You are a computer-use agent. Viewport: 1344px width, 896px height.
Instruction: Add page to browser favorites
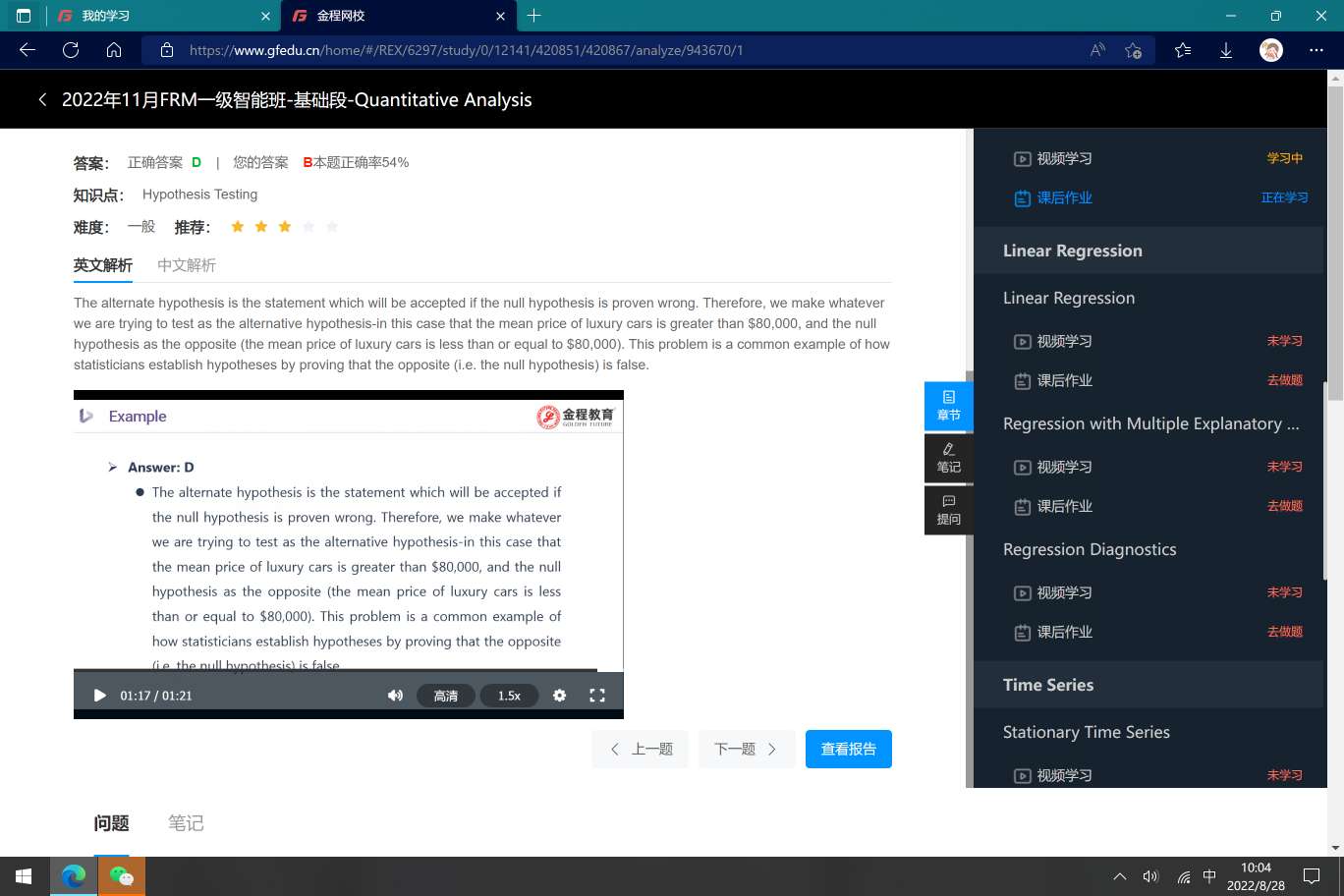pos(1133,50)
